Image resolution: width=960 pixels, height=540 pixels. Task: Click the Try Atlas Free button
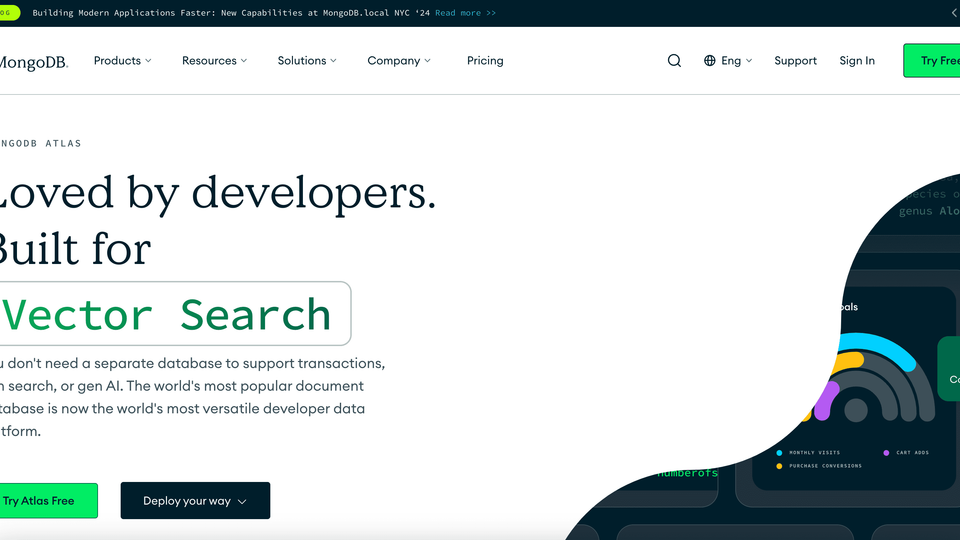click(48, 501)
